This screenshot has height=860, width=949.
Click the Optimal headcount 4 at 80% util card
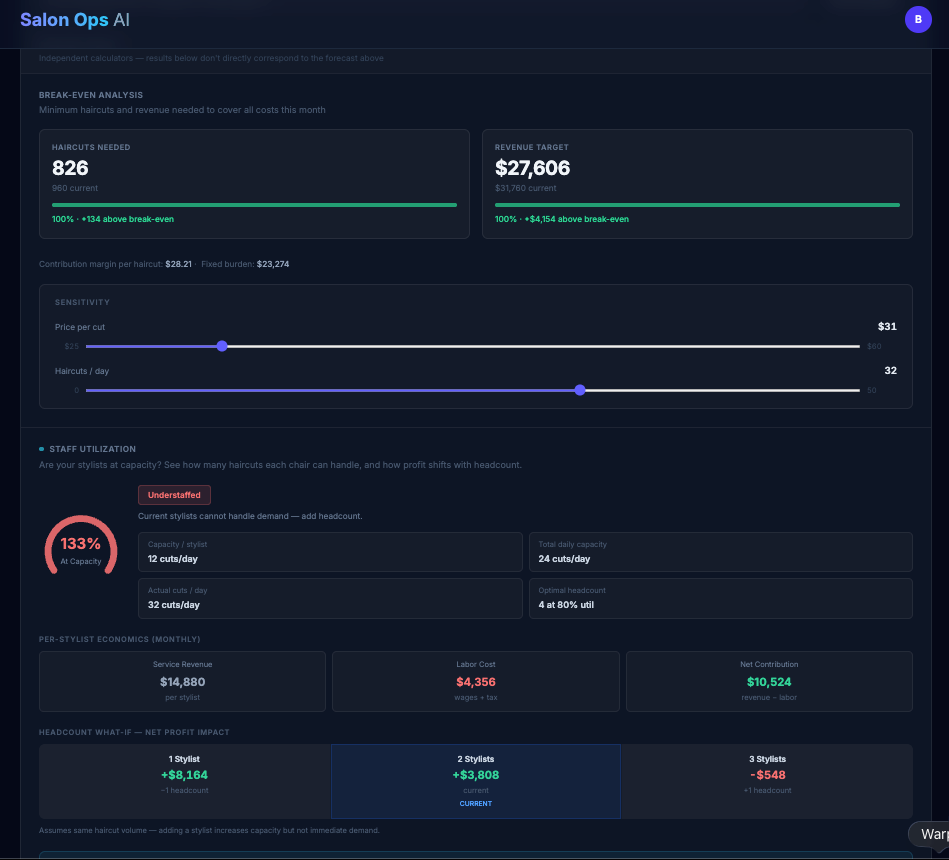[x=721, y=599]
